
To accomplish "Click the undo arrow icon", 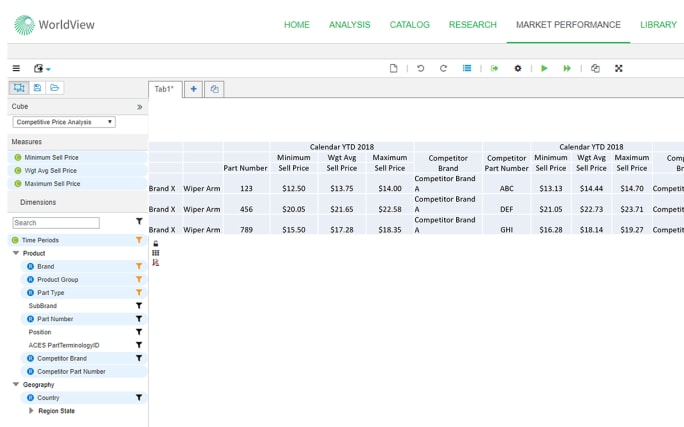I will [420, 68].
